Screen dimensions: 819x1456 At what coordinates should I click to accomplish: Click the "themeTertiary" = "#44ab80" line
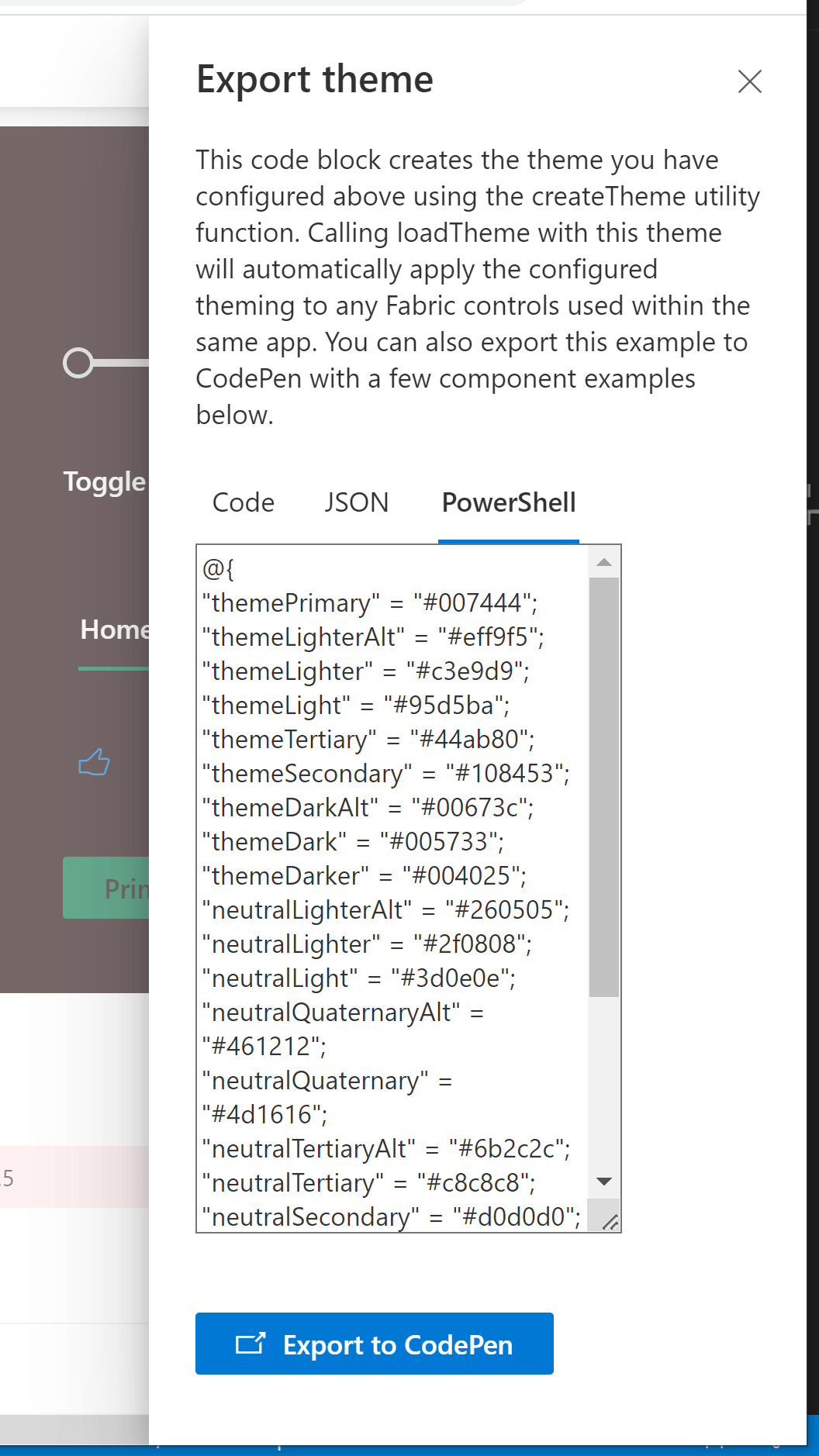tap(368, 740)
